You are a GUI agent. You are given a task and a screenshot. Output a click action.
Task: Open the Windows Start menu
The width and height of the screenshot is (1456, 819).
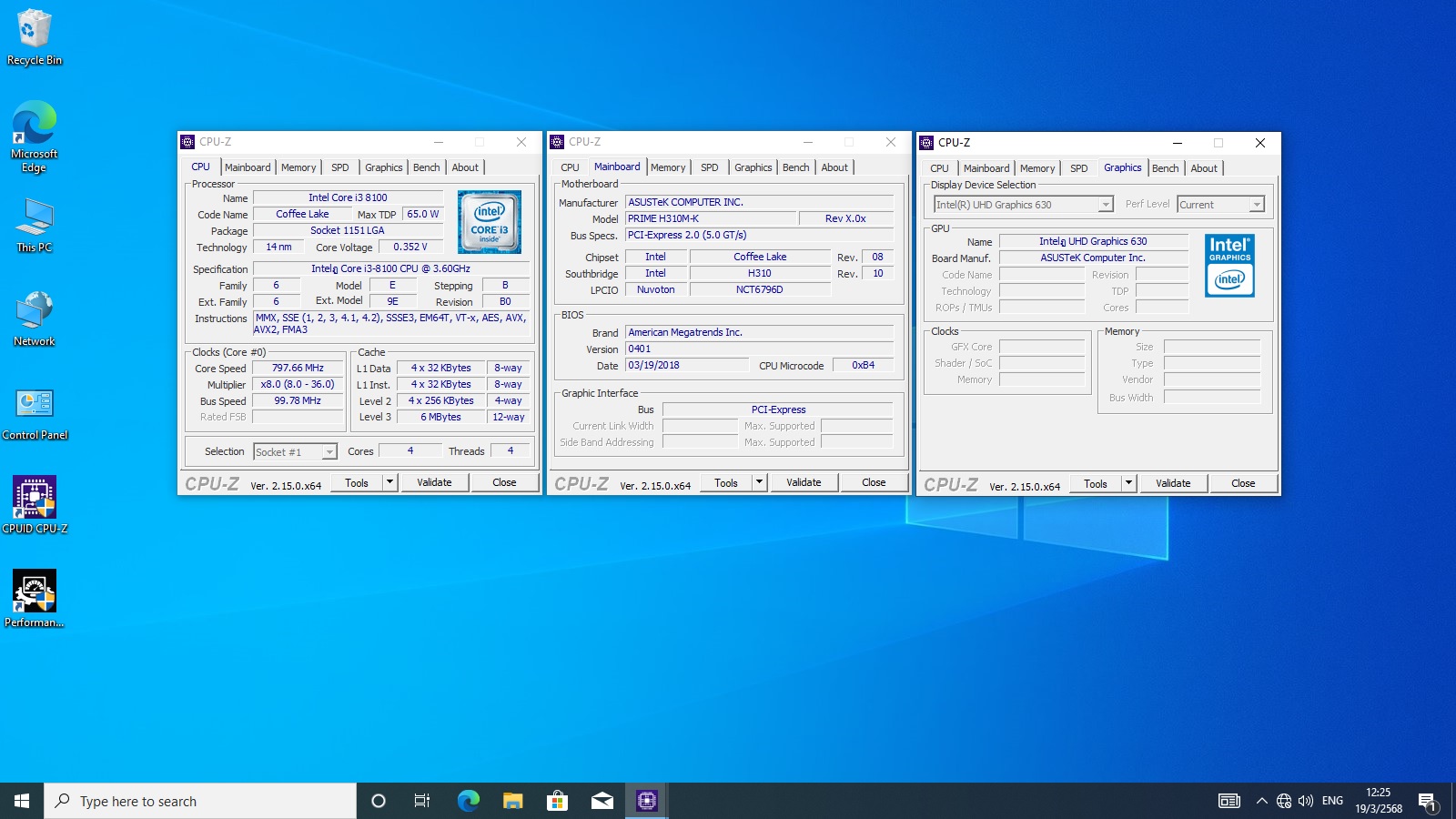[x=22, y=801]
